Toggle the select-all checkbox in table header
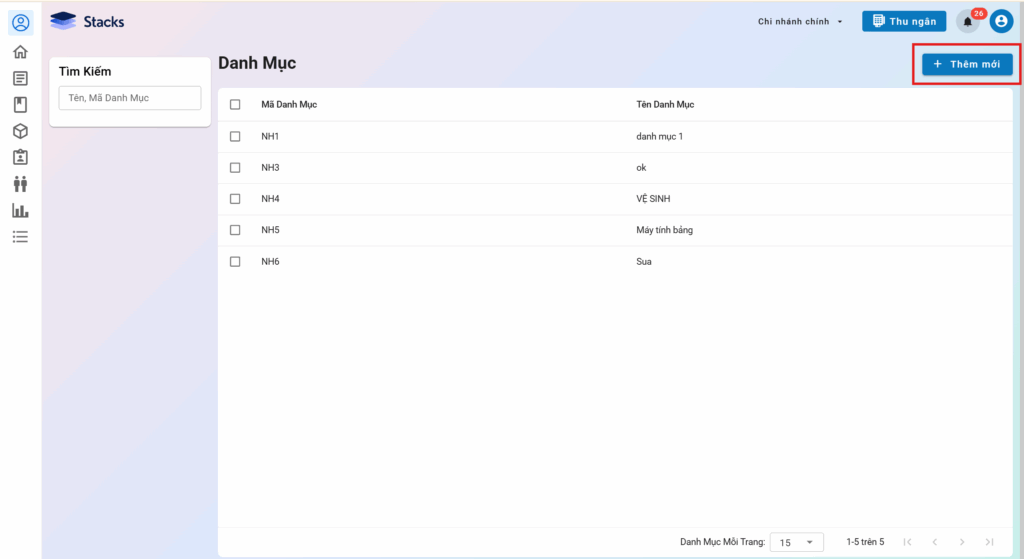Screen dimensions: 1024x559 tap(236, 104)
